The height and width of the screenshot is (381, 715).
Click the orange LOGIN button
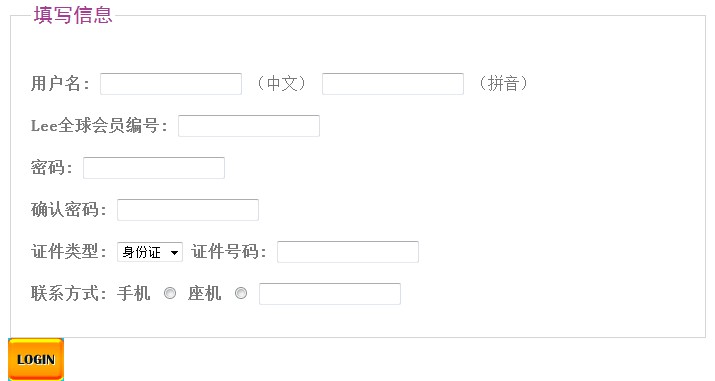point(36,359)
